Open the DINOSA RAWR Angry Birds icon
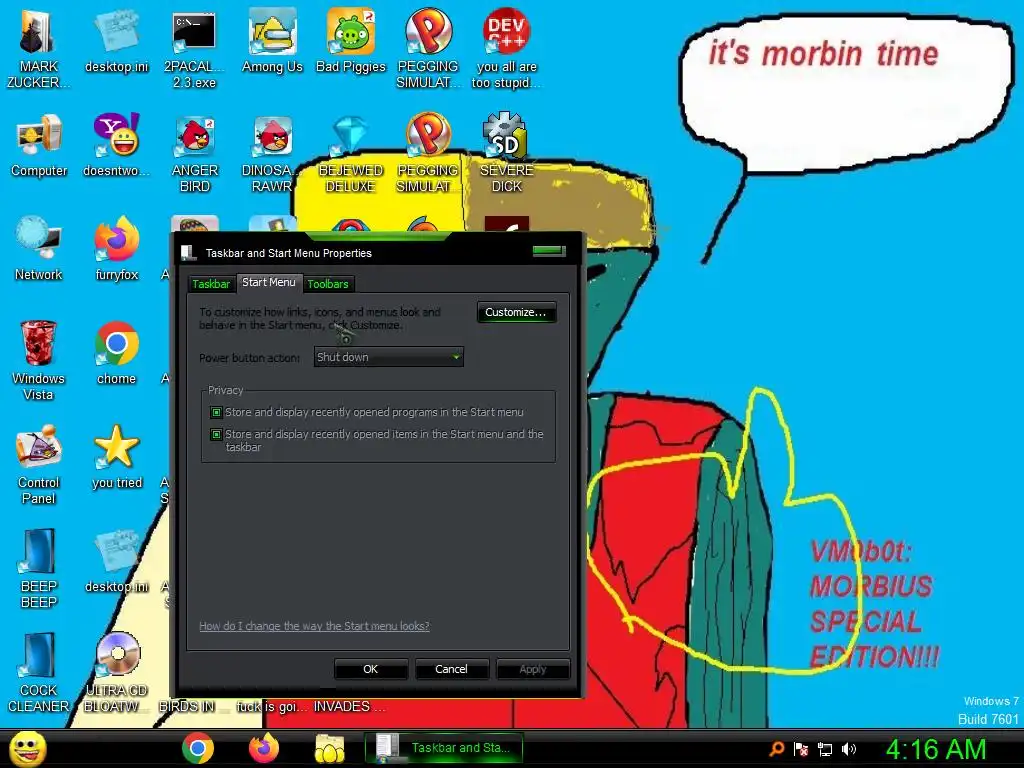Image resolution: width=1024 pixels, height=768 pixels. (272, 153)
